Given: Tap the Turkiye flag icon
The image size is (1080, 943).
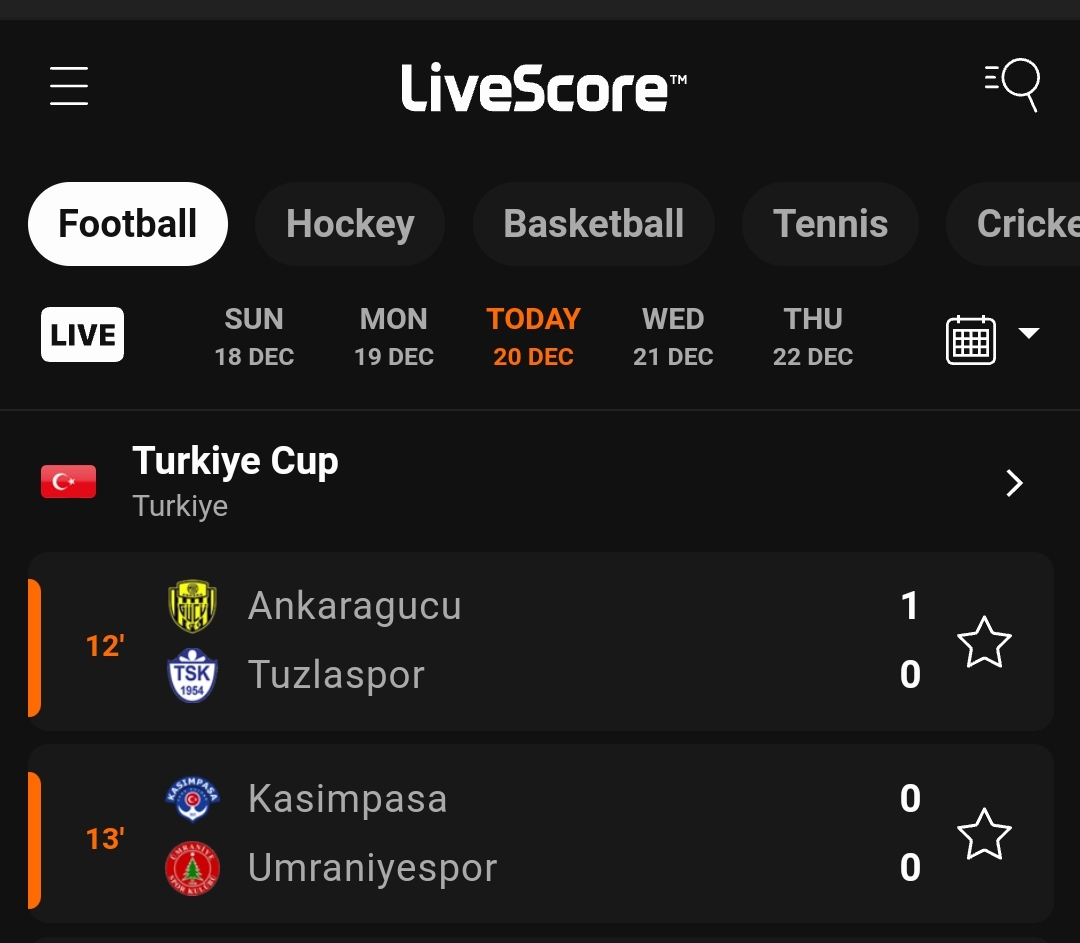Looking at the screenshot, I should pos(68,482).
